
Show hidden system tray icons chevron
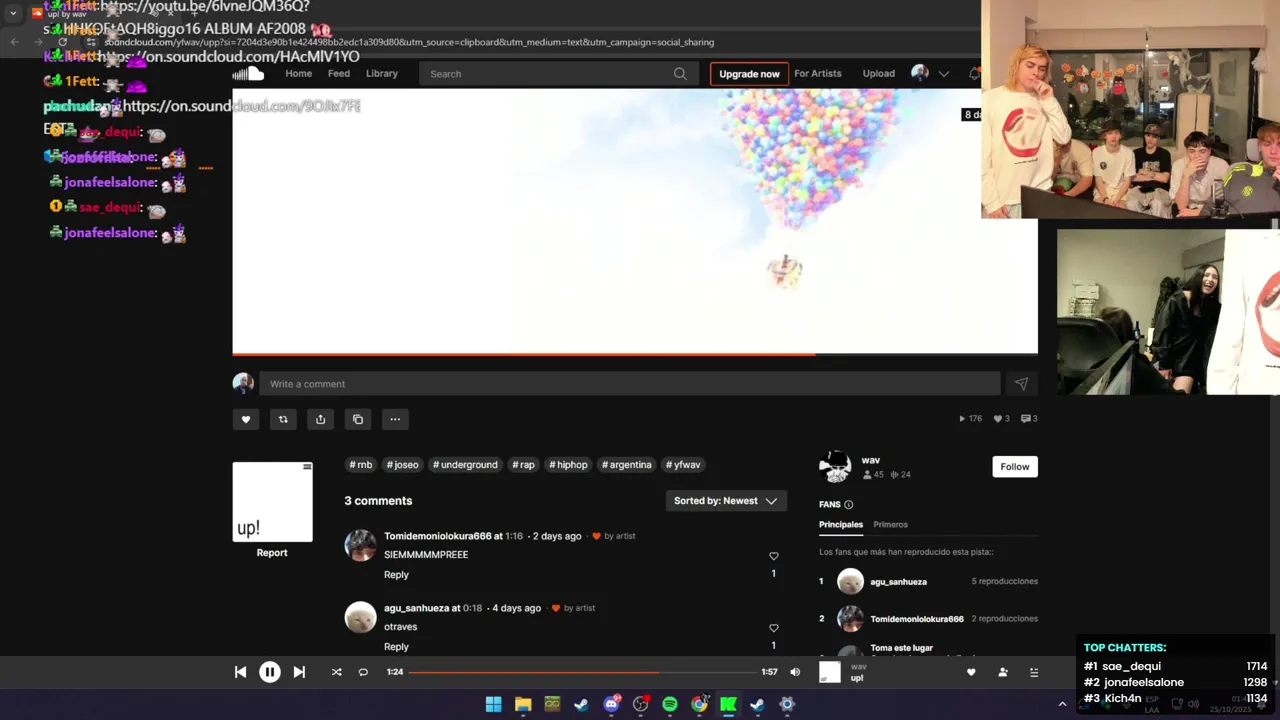pos(1062,704)
